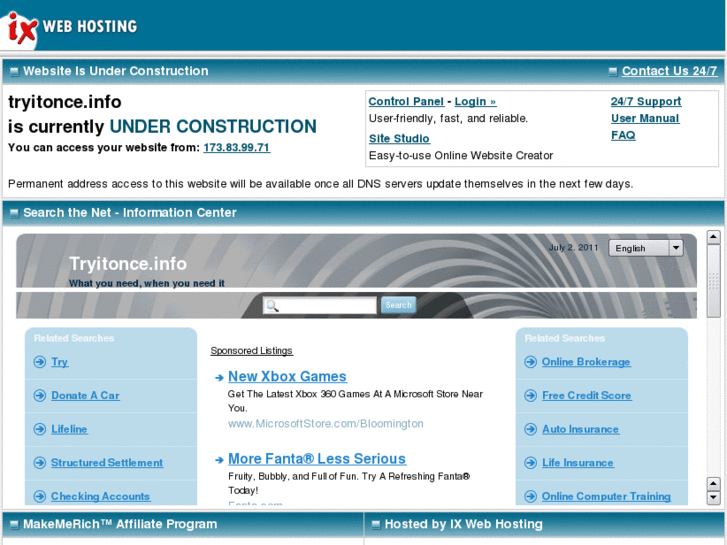Screen dimensions: 727x545
Task: Click arrow bullet beside New Xbox Games
Action: click(219, 378)
